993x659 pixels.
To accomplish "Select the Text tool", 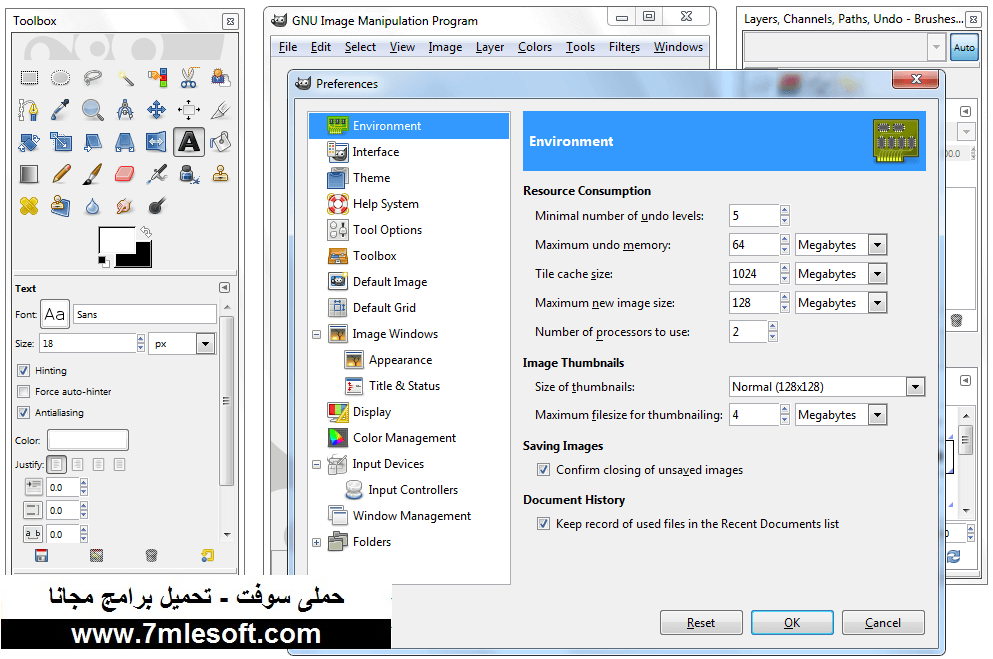I will [x=189, y=142].
